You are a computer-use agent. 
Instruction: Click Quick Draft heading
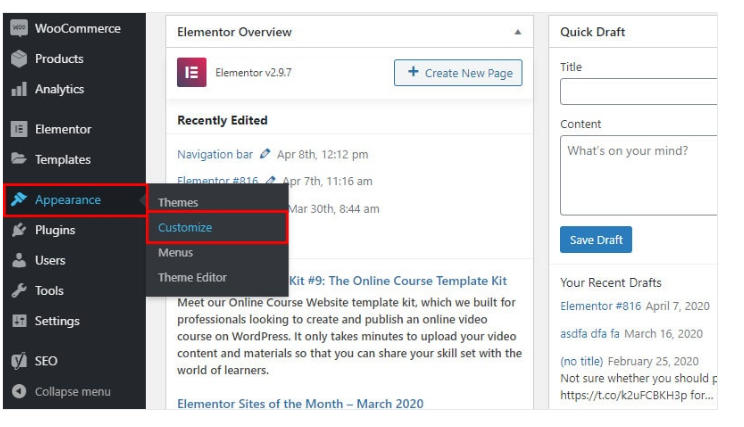592,32
